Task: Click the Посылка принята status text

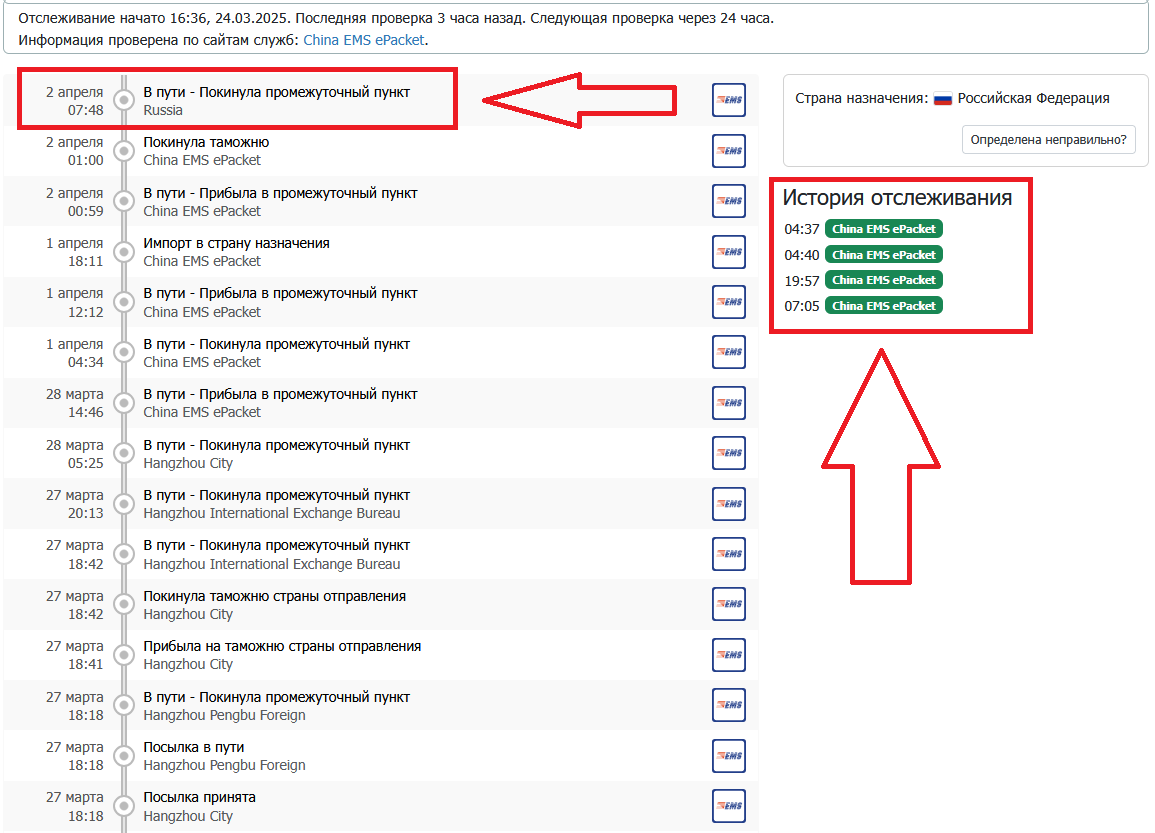Action: click(200, 797)
